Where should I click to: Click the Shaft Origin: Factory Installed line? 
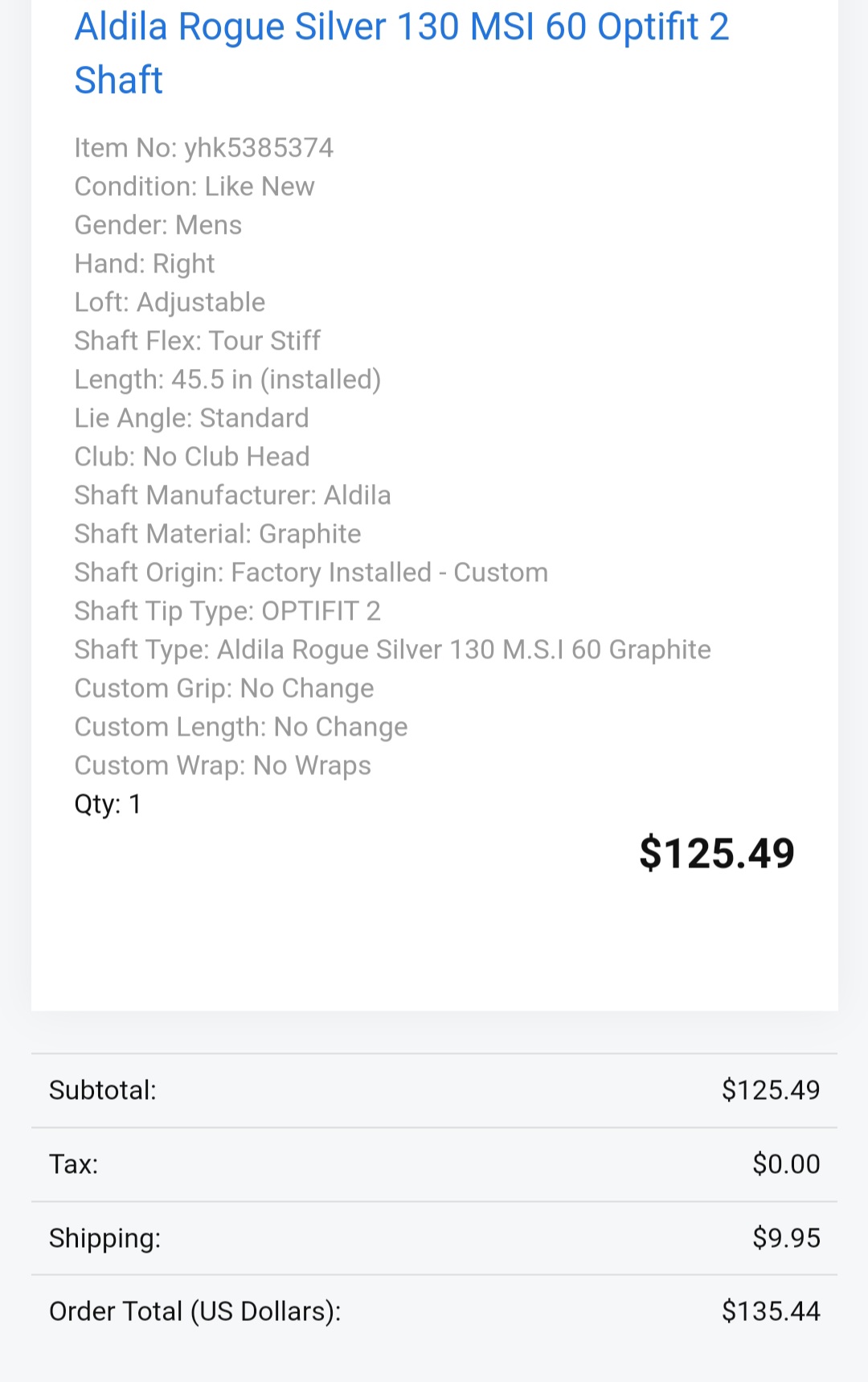click(311, 572)
